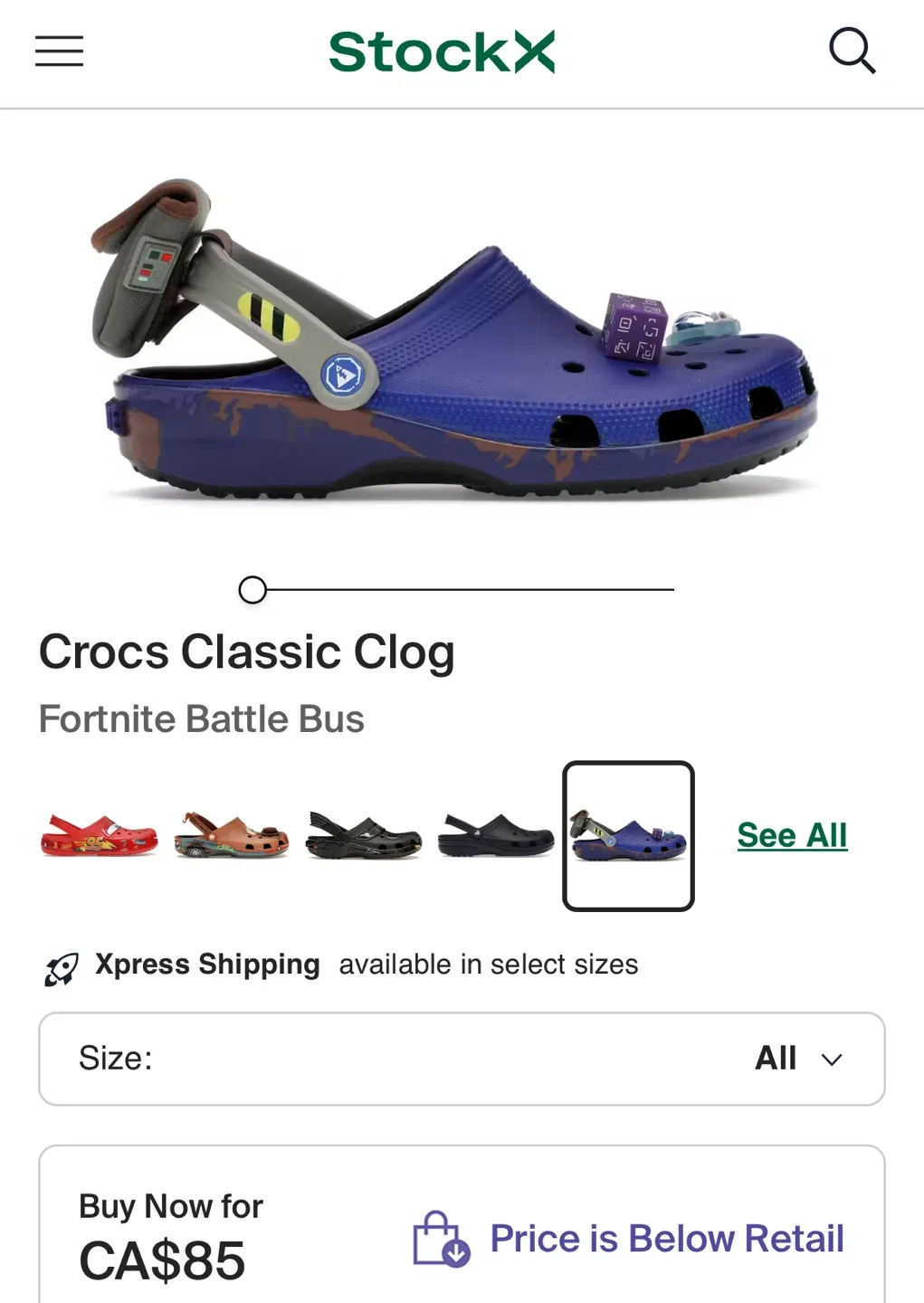924x1303 pixels.
Task: Click the "Buy Now for CA$85" panel
Action: [461, 1231]
